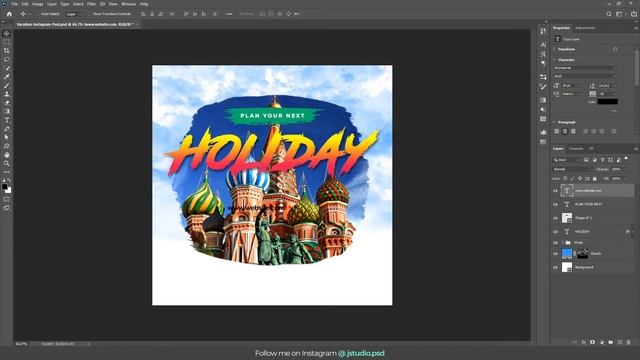
Task: Click the Share icon at top right
Action: coord(633,14)
